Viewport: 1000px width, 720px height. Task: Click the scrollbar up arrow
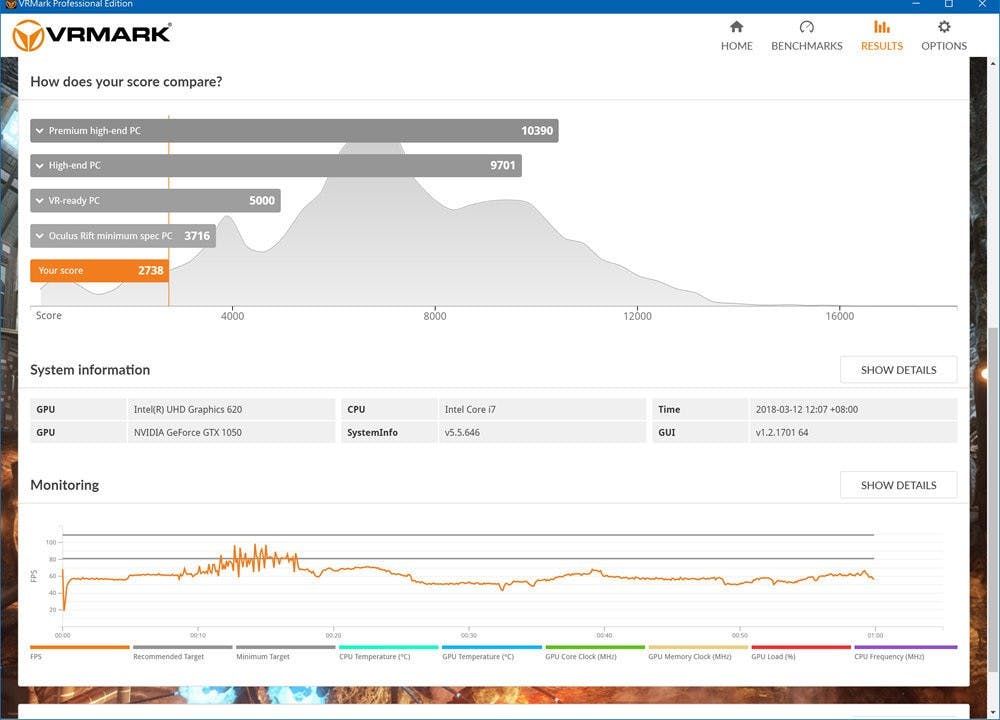coord(993,64)
